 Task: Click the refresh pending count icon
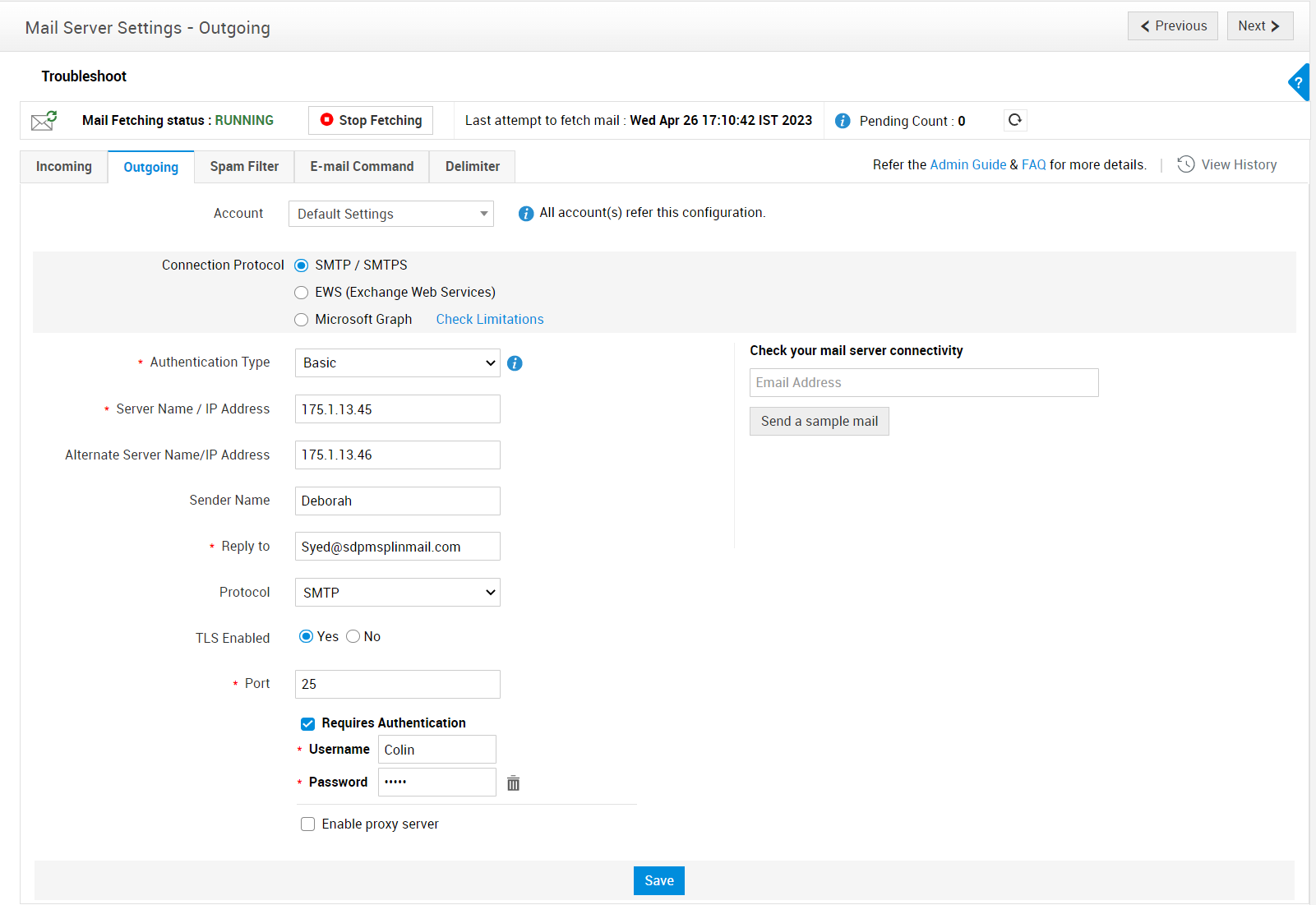coord(1015,120)
